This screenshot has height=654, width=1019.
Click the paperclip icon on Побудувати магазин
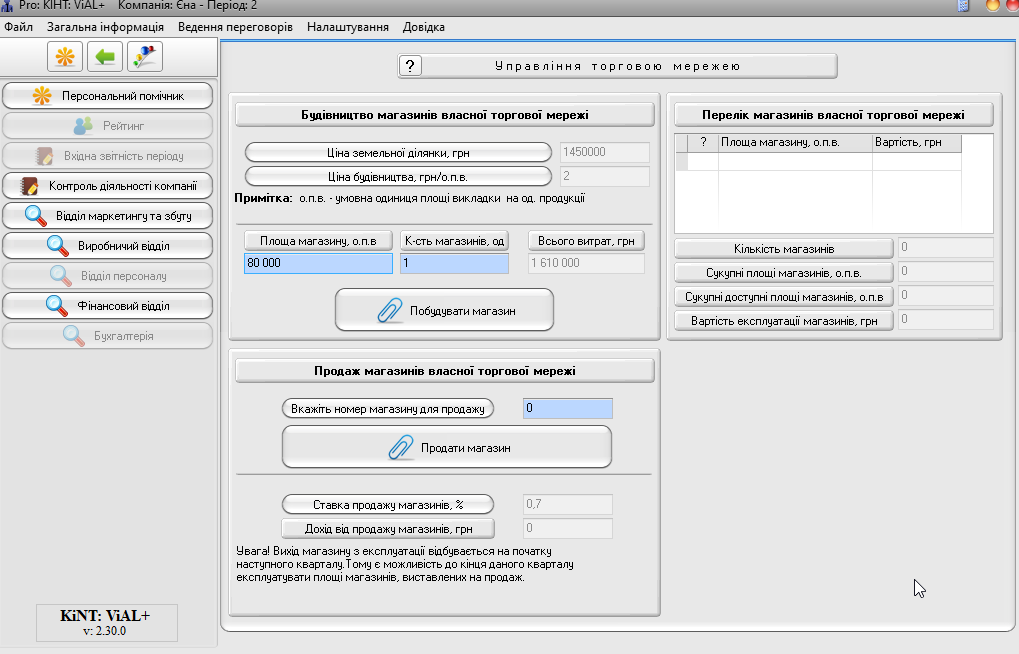coord(390,311)
